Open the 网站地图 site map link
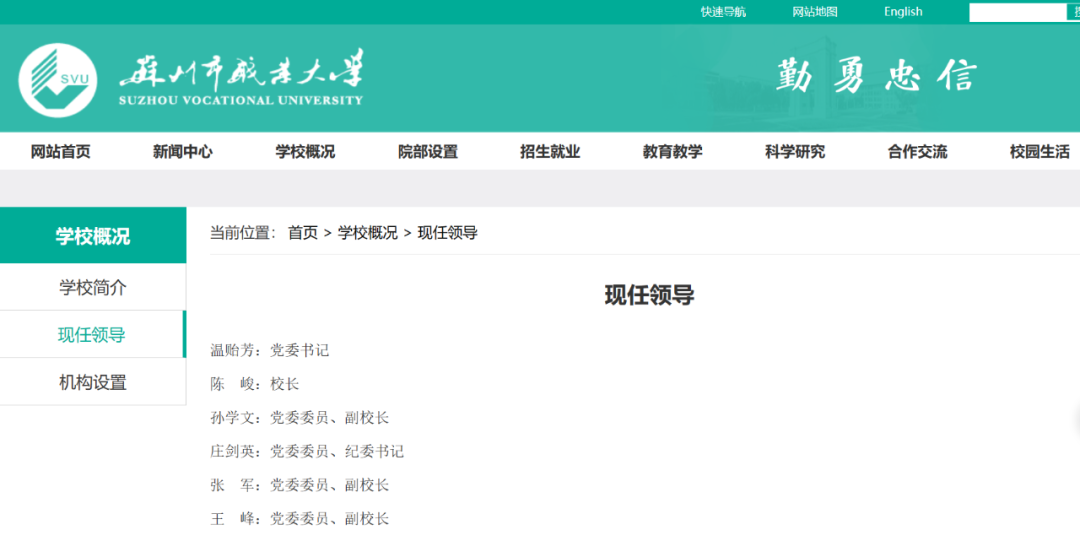Viewport: 1080px width, 541px height. [814, 12]
